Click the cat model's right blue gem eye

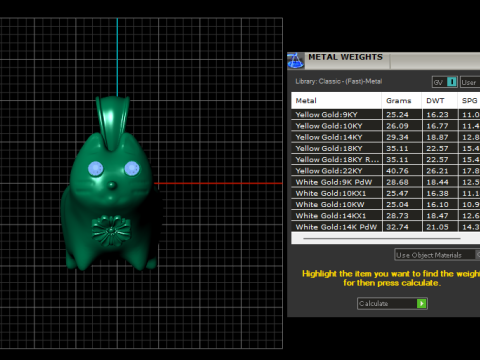(x=132, y=168)
